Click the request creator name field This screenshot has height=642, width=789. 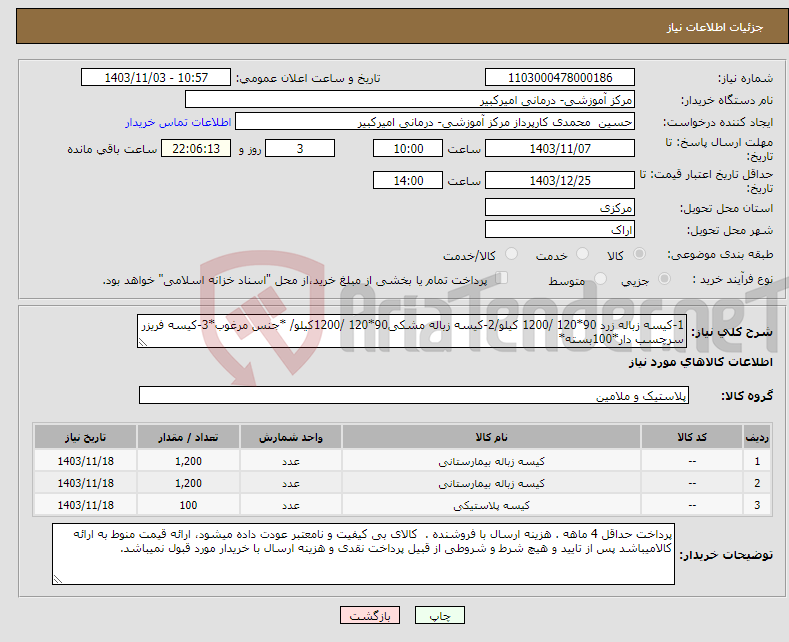coord(435,122)
